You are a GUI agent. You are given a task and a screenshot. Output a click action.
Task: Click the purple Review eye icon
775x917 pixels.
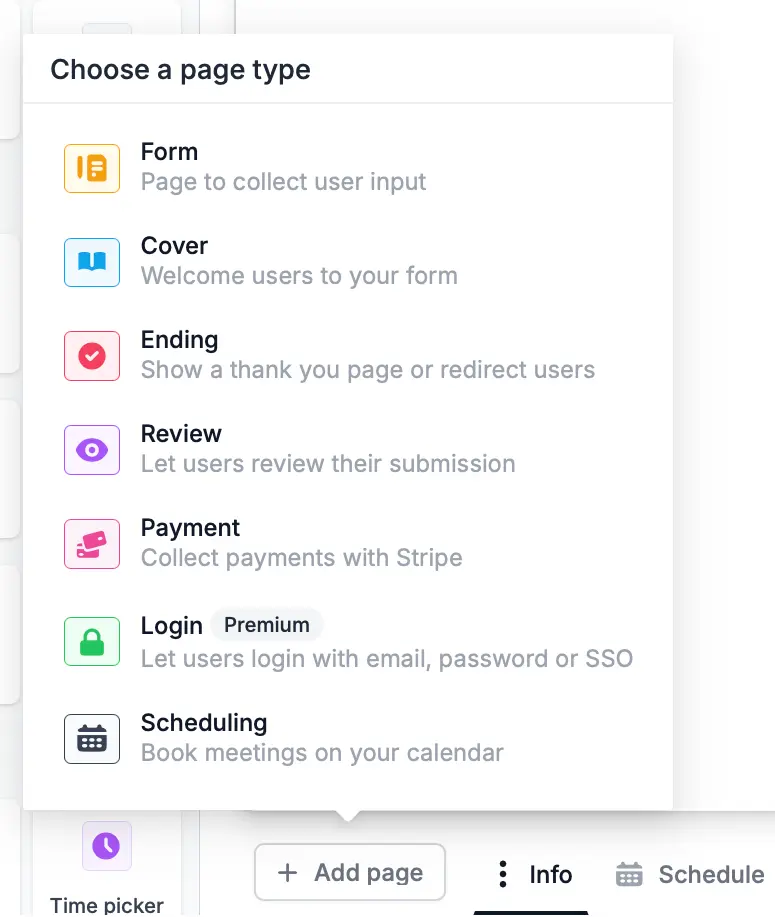pos(92,450)
